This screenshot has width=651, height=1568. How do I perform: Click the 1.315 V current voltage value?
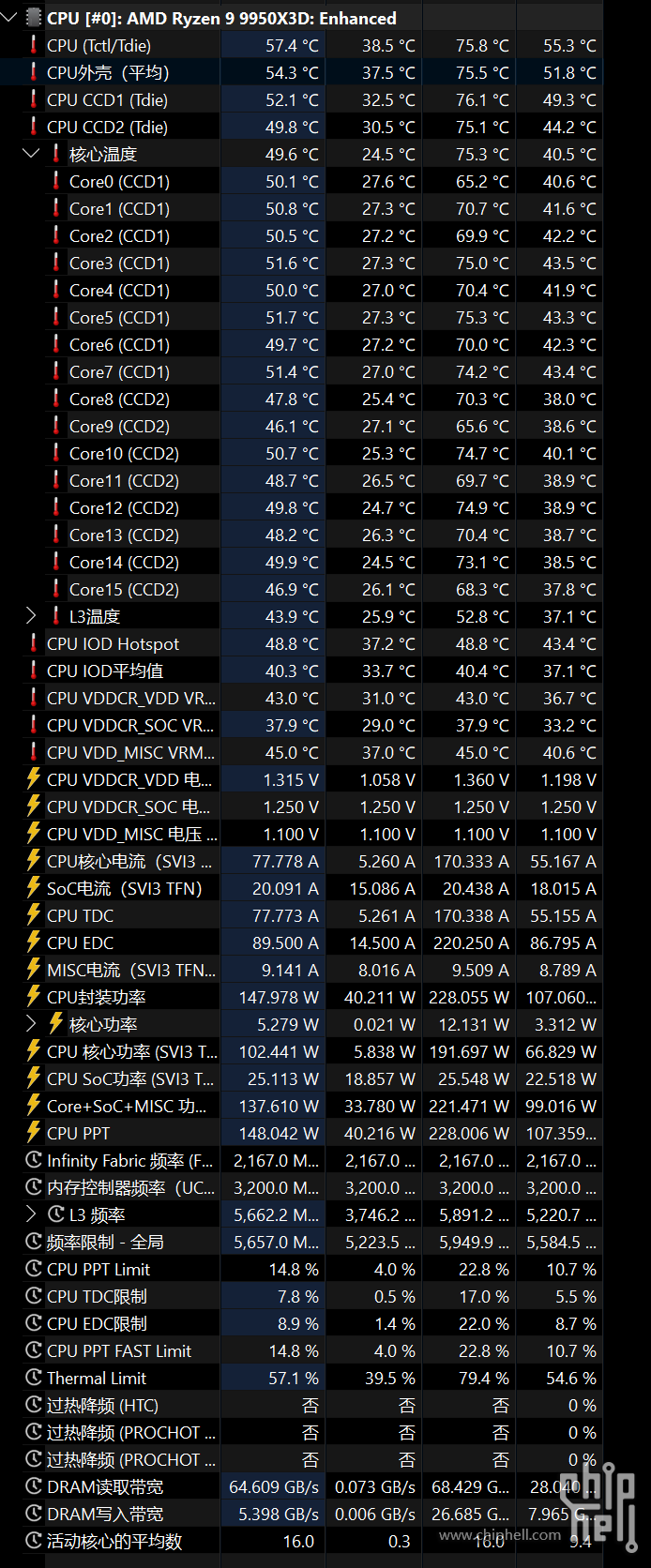coord(291,779)
